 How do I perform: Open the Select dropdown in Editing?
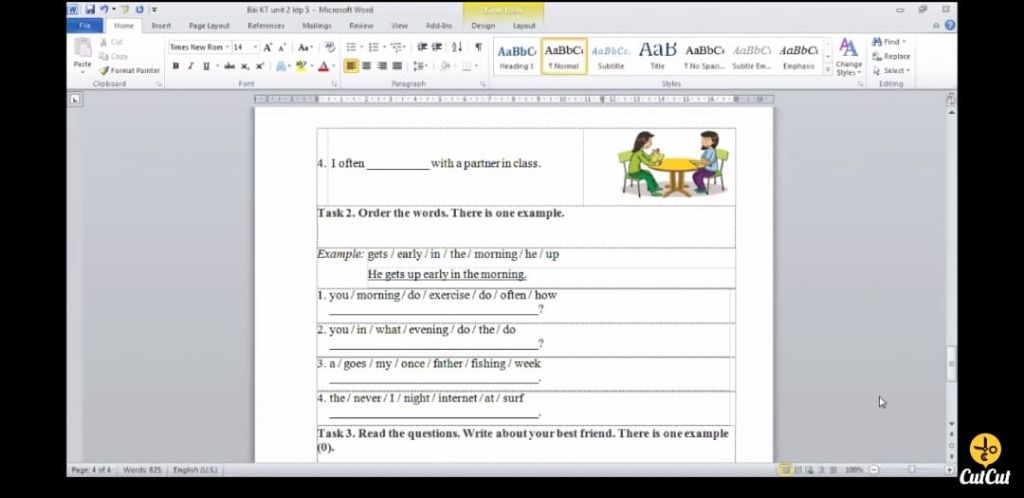pos(891,70)
